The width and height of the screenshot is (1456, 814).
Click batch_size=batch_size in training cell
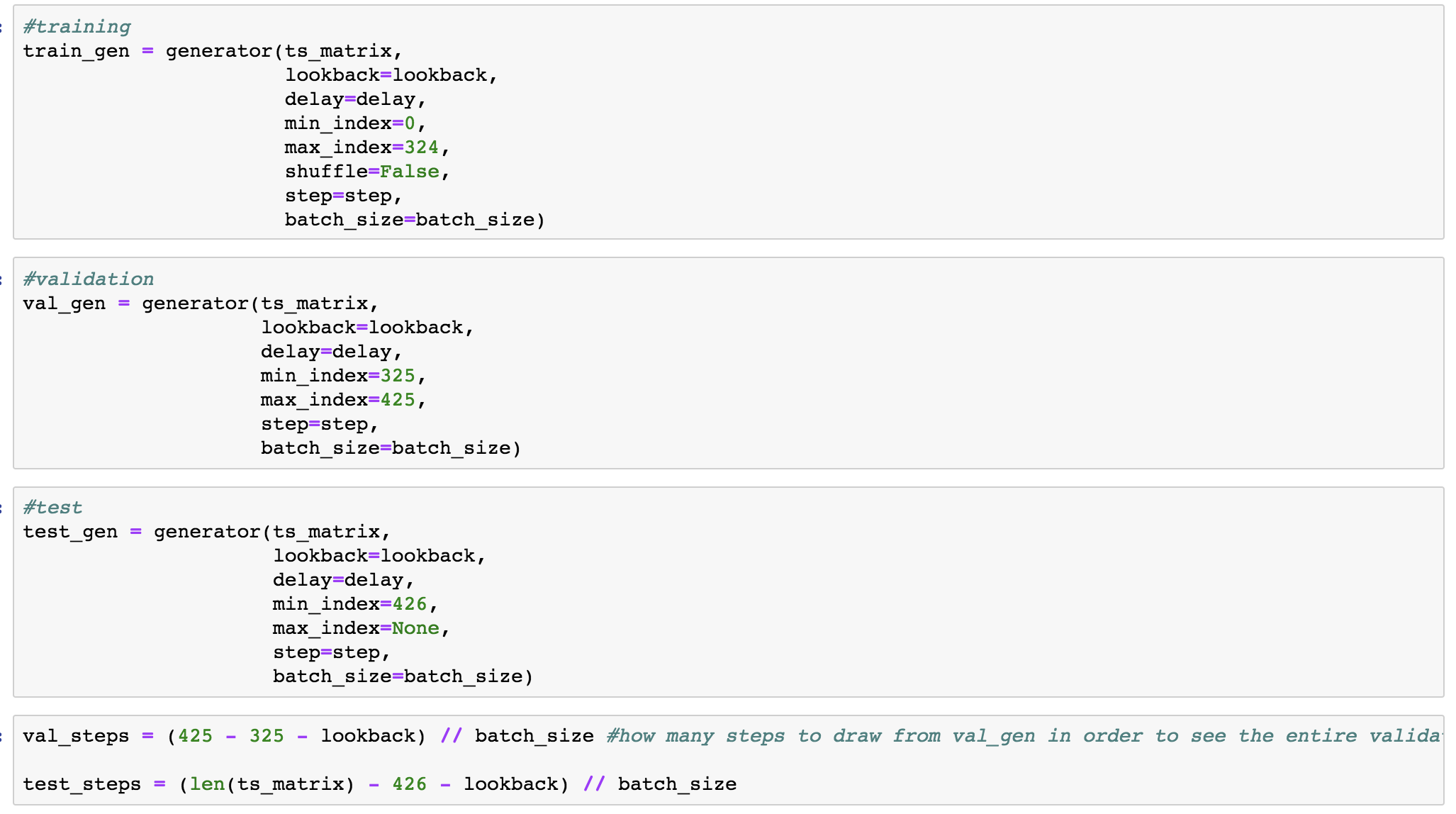click(414, 220)
